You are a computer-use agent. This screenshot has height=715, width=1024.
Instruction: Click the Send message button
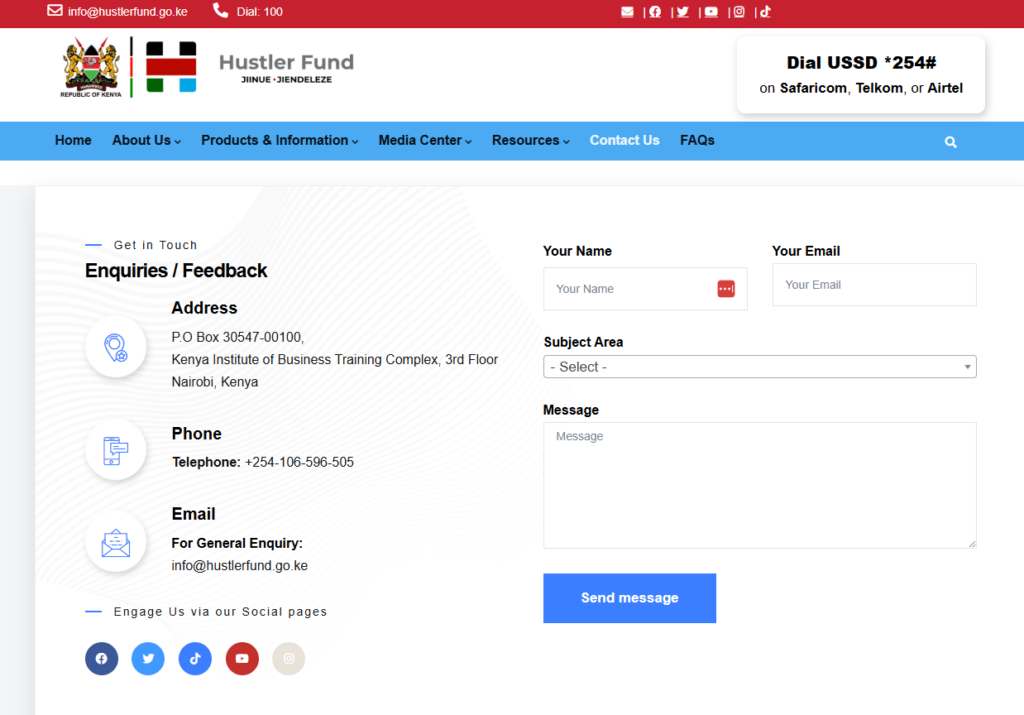[630, 598]
